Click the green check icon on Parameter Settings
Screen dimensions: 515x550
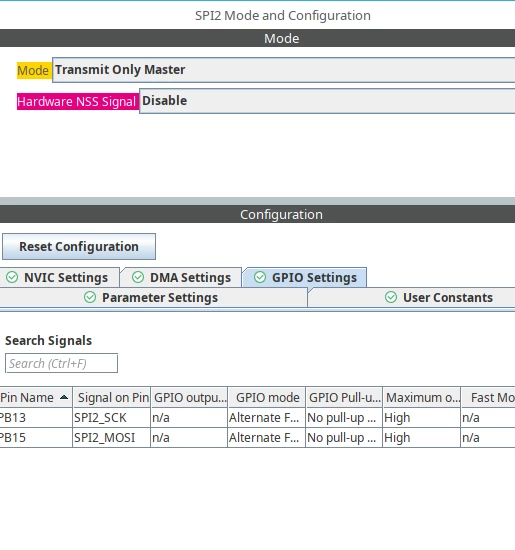[90, 297]
